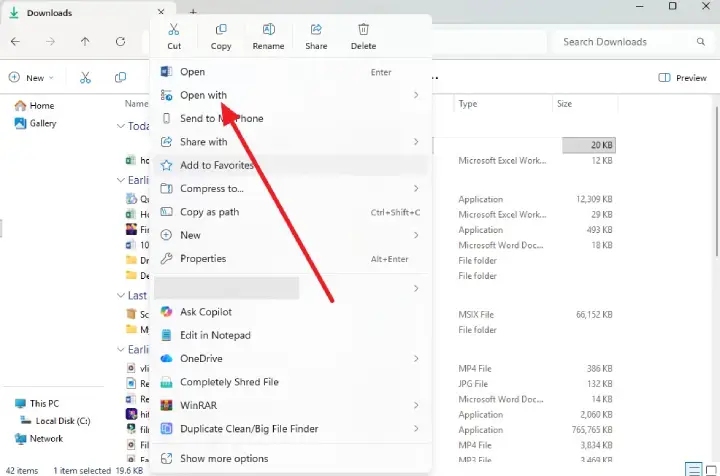The image size is (720, 476).
Task: Open the OneDrive menu entry
Action: [292, 358]
